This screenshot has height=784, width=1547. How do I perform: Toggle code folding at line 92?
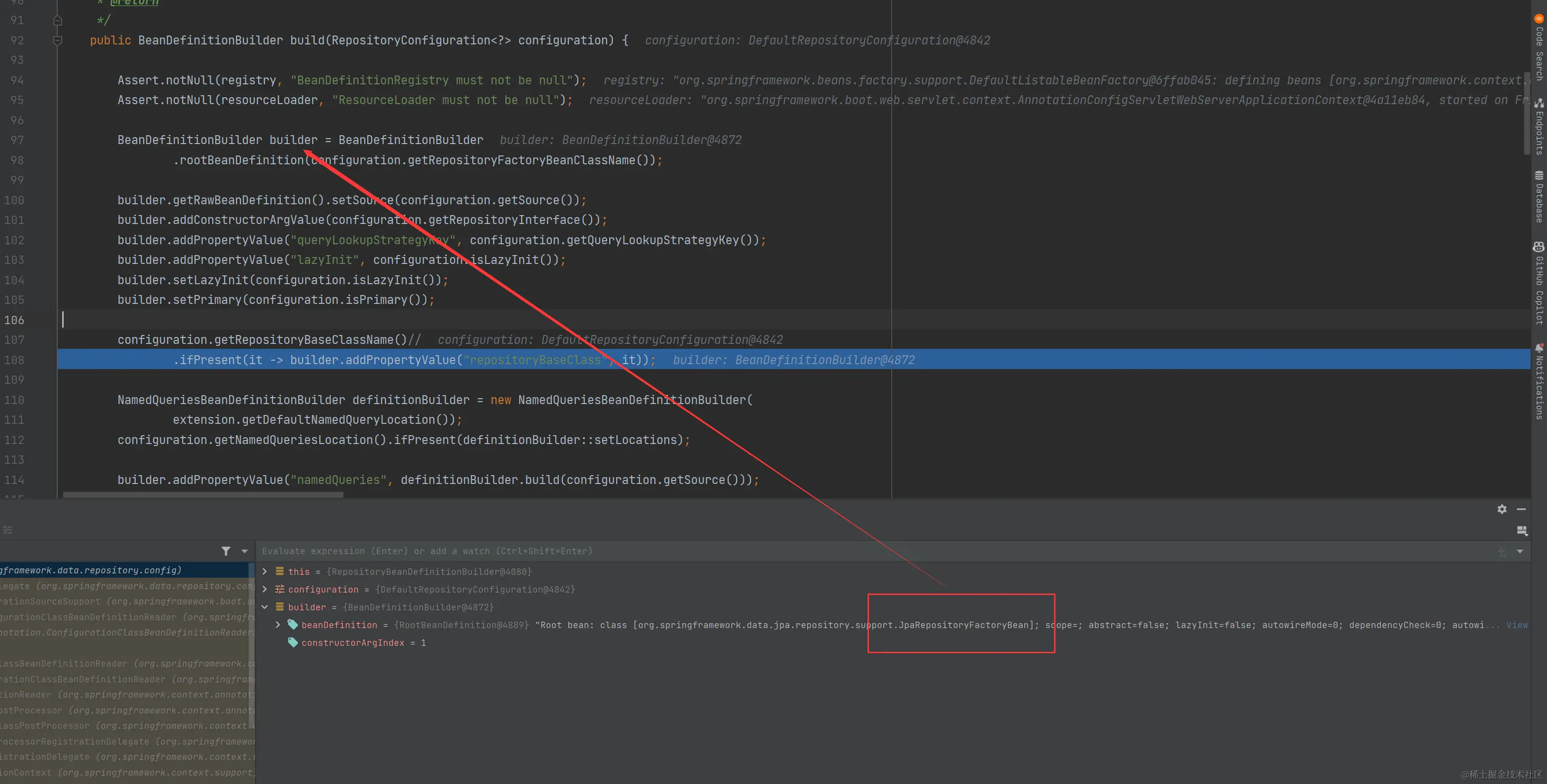click(x=58, y=40)
